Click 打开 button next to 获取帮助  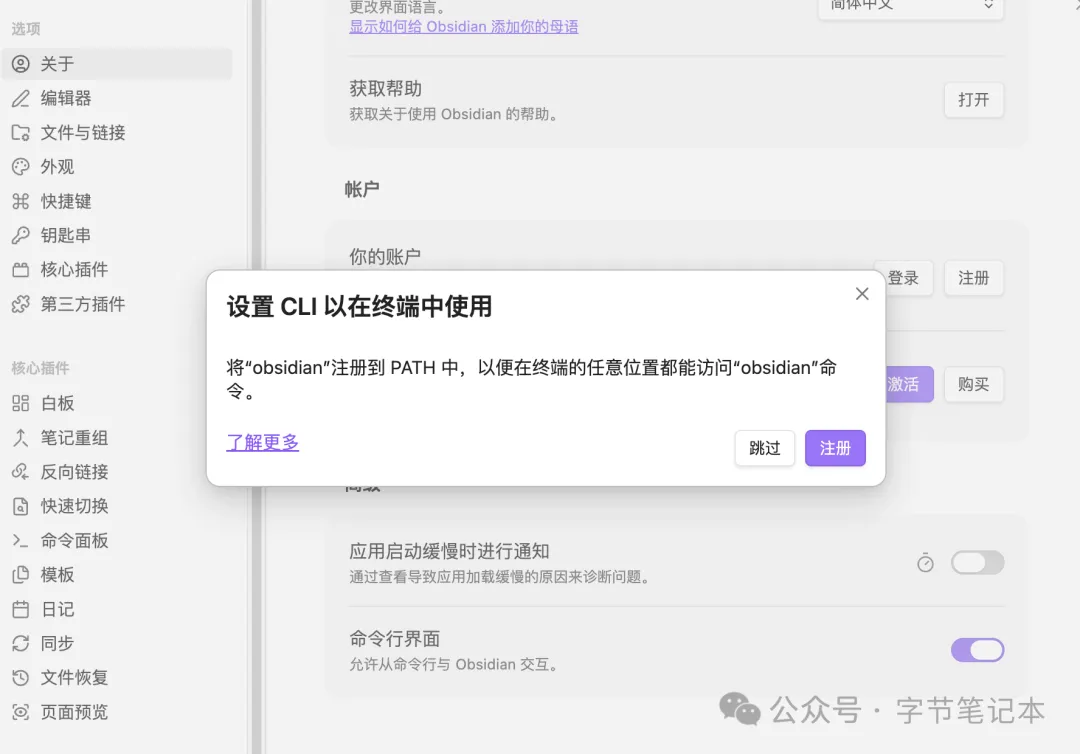(x=973, y=100)
